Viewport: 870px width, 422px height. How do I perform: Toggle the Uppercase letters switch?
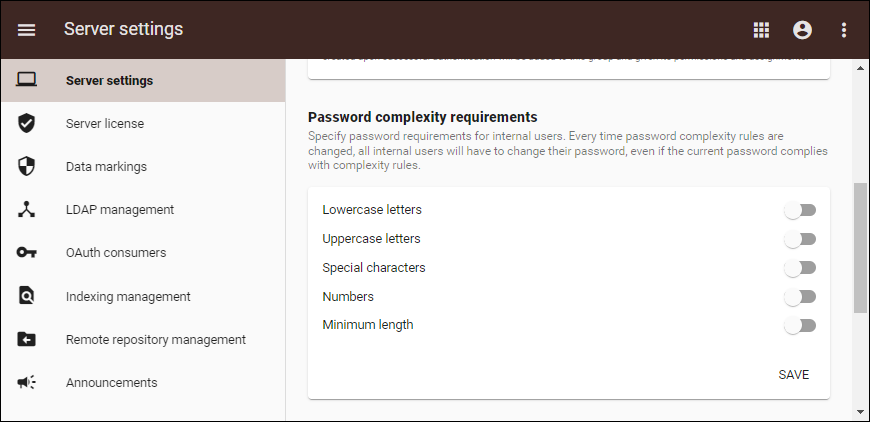tap(800, 239)
